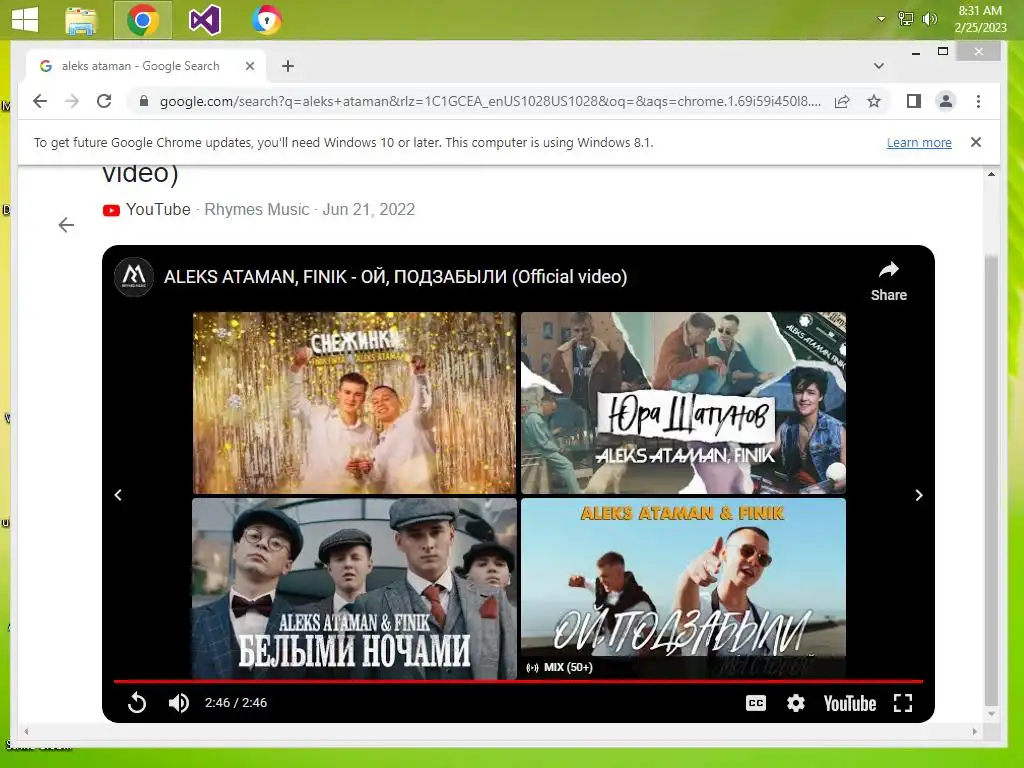Click the volume speaker tray icon
This screenshot has width=1024, height=768.
point(929,19)
